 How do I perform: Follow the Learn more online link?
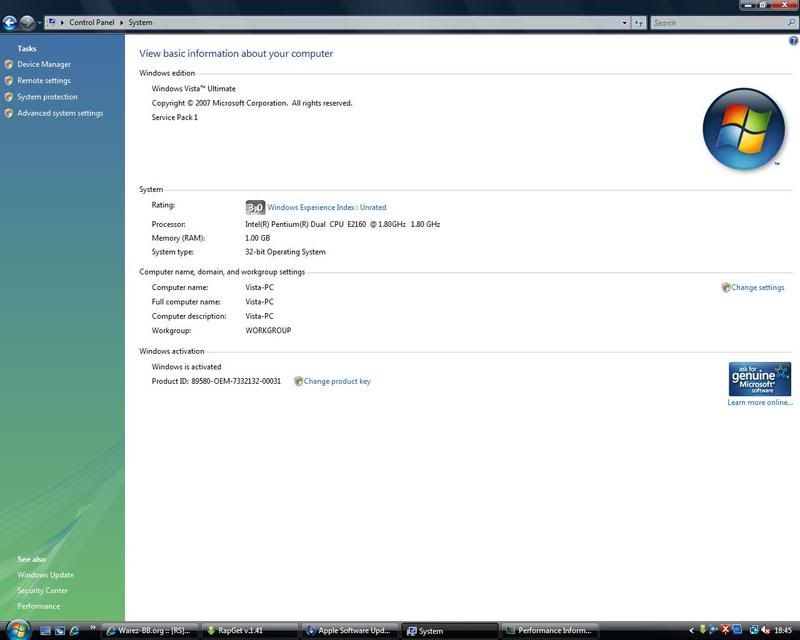[760, 403]
